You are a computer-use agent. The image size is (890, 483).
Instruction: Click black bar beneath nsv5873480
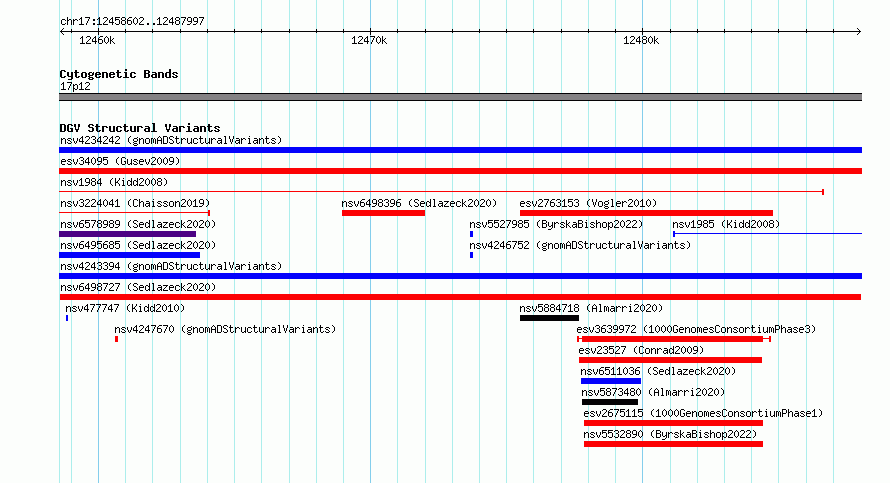tap(610, 402)
